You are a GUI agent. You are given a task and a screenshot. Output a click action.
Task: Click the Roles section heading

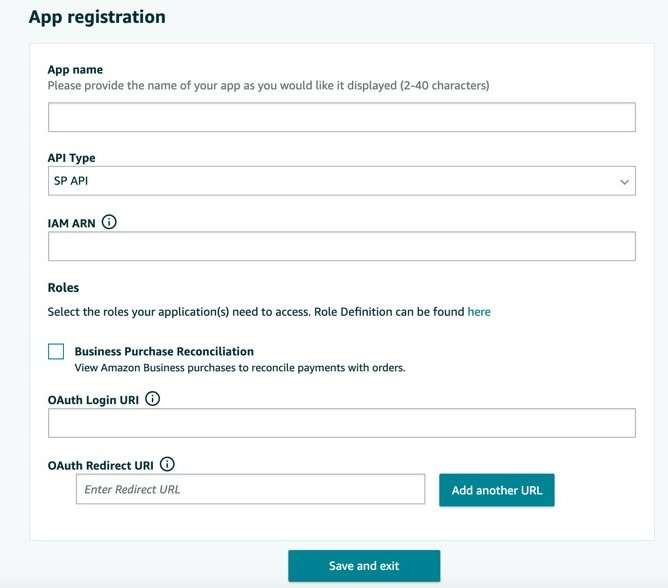pyautogui.click(x=63, y=288)
